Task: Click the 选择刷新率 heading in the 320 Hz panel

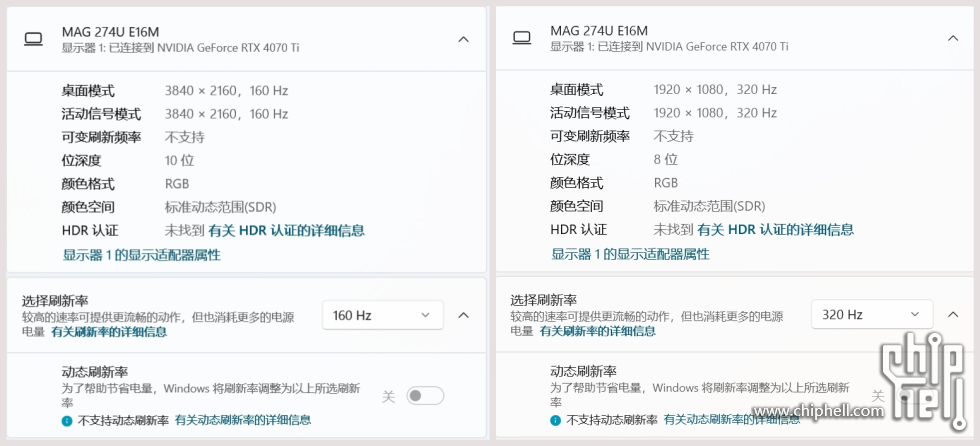Action: point(544,300)
